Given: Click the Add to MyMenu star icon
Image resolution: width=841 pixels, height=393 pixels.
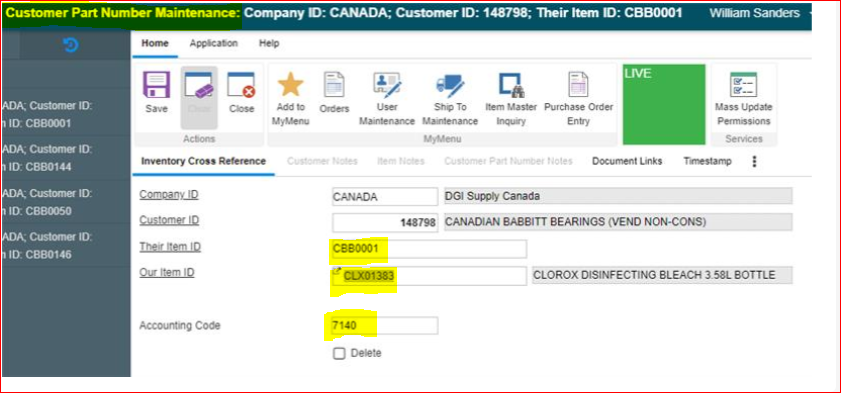Looking at the screenshot, I should [x=290, y=85].
